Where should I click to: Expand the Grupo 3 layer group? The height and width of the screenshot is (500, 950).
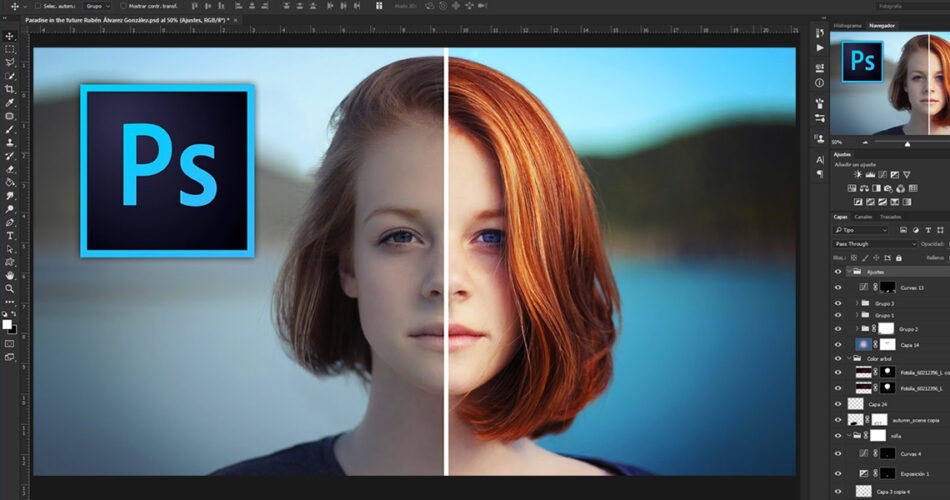[x=855, y=302]
